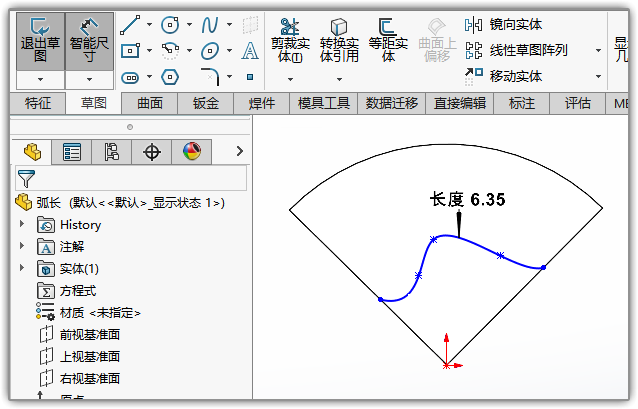
Task: Select the Ellipse sketch tool
Action: coord(210,51)
